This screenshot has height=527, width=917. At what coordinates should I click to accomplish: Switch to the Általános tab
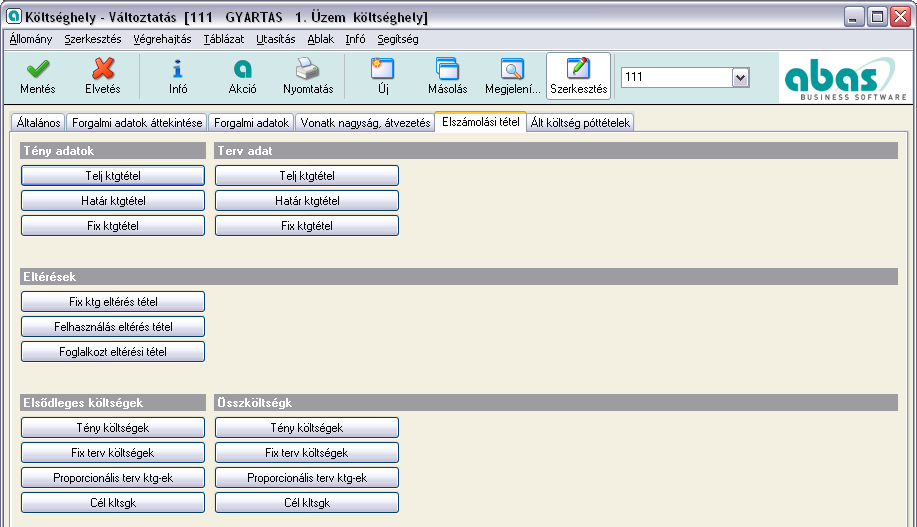[39, 123]
